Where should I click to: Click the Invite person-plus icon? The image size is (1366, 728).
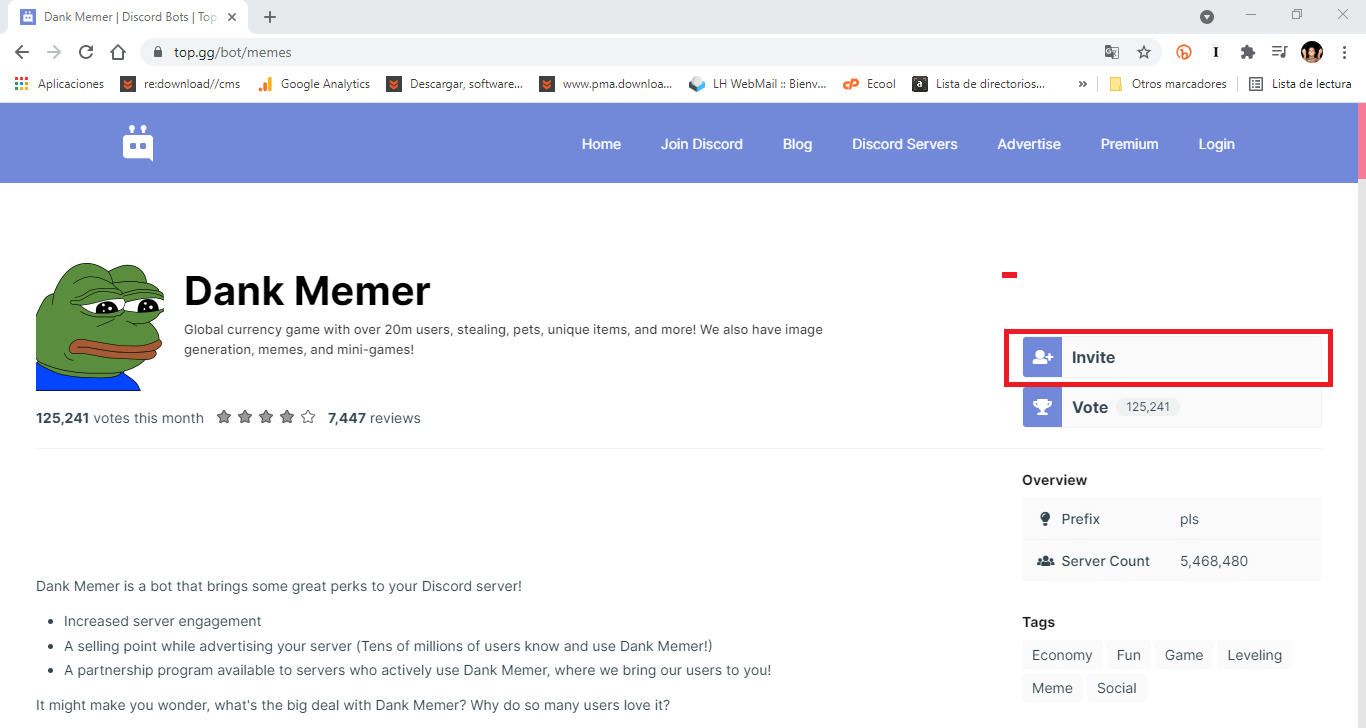click(x=1042, y=357)
